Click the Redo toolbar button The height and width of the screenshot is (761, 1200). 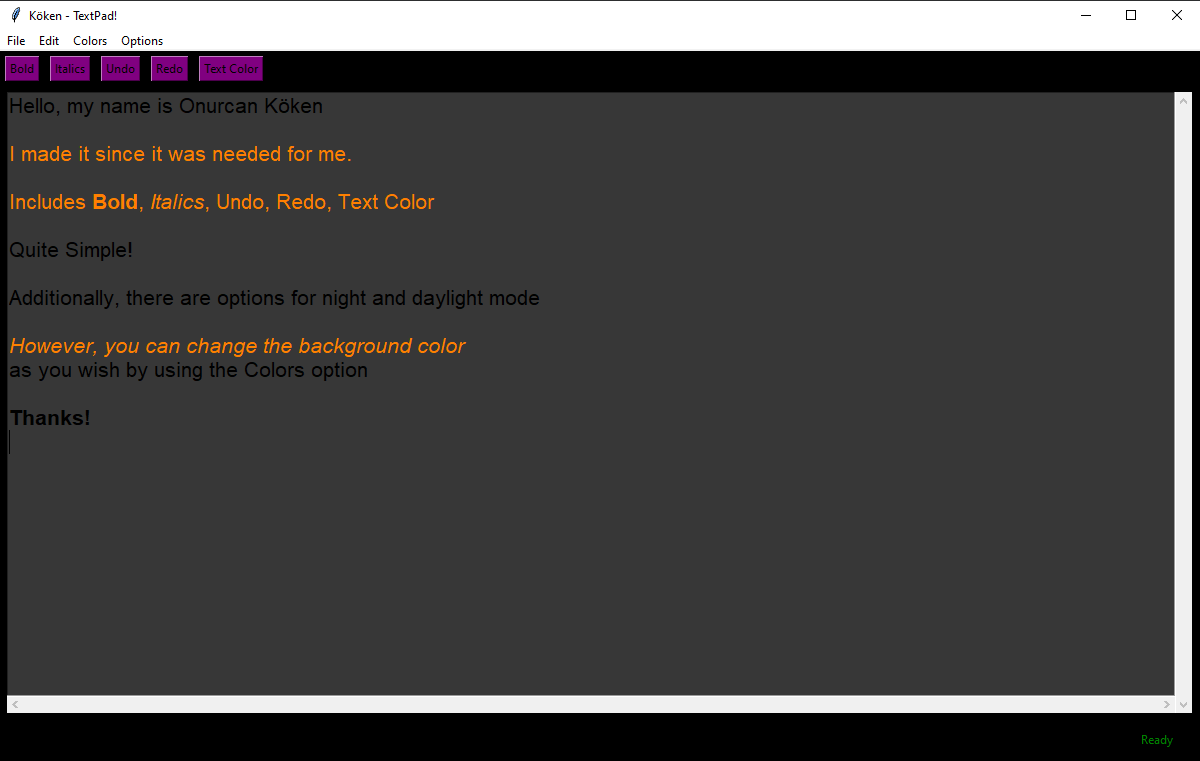coord(170,69)
